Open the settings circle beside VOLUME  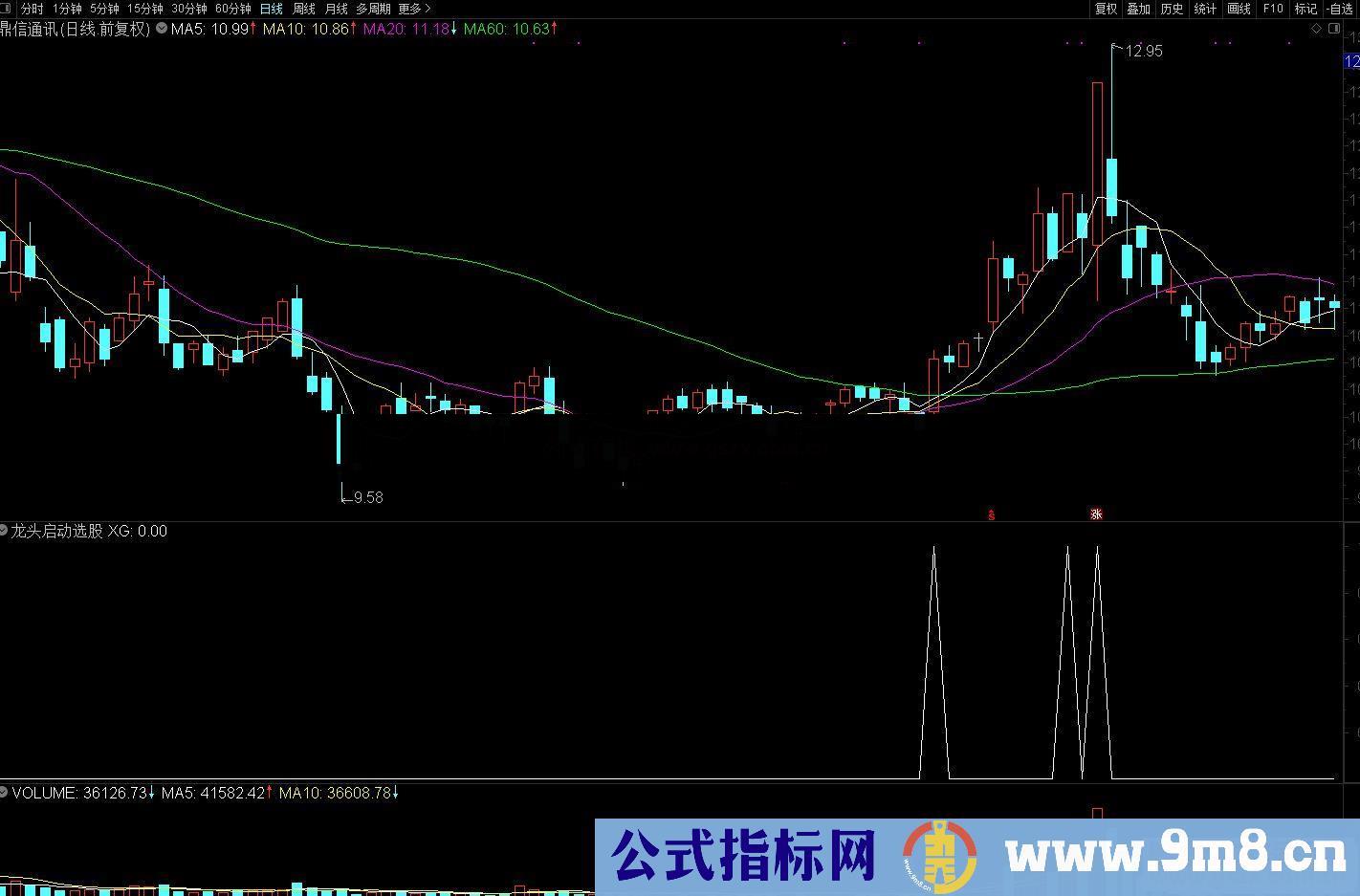(5, 792)
